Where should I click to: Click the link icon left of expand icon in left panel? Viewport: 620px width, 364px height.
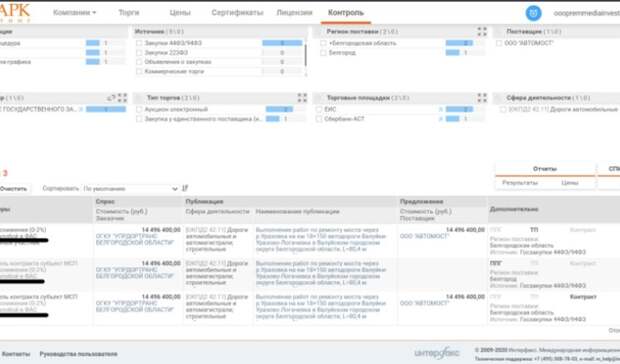(x=111, y=98)
